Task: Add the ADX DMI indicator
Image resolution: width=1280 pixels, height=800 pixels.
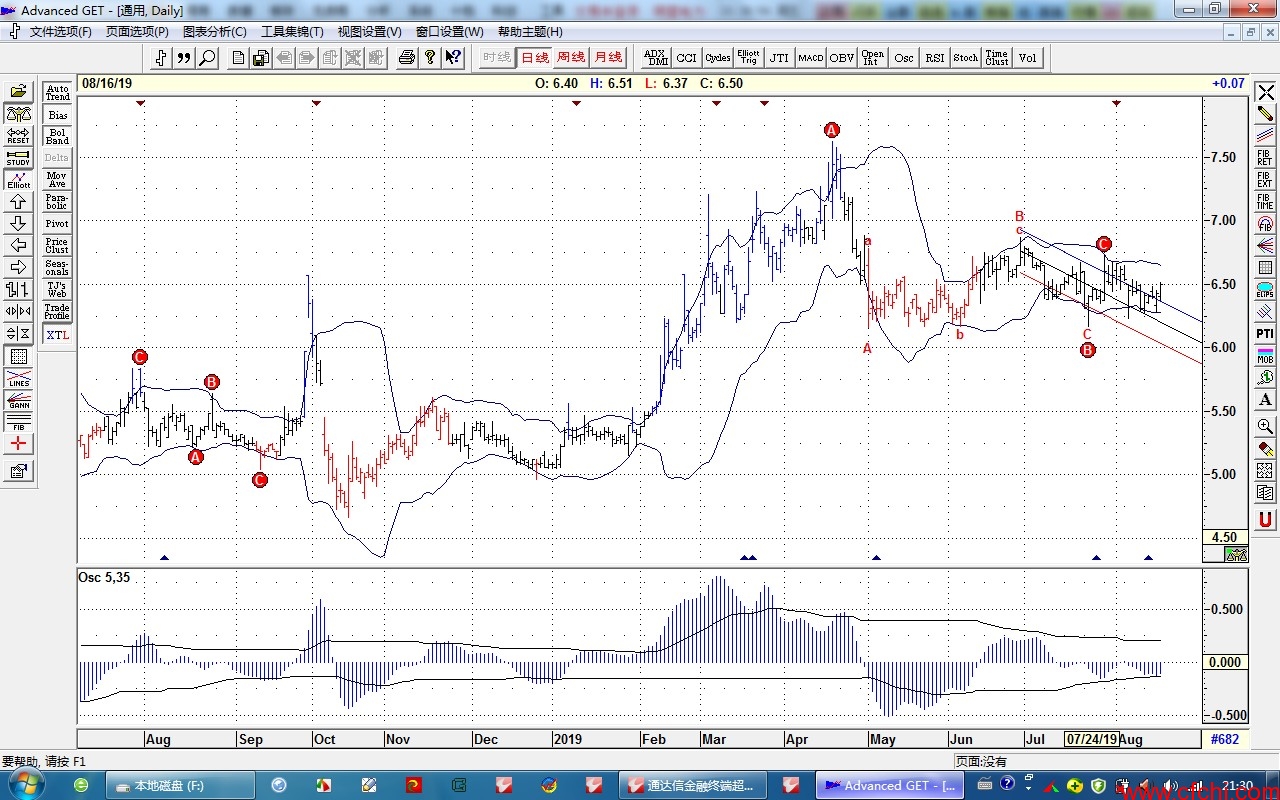Action: coord(656,58)
